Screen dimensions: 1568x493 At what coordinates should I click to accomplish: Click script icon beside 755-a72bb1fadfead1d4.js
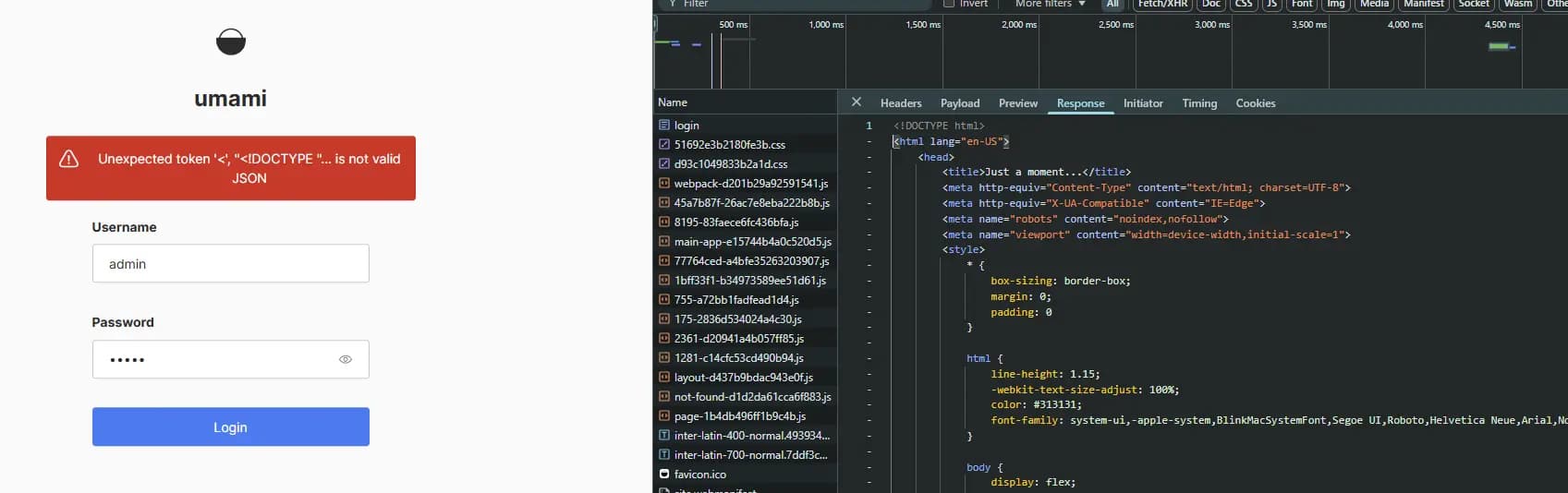coord(663,299)
